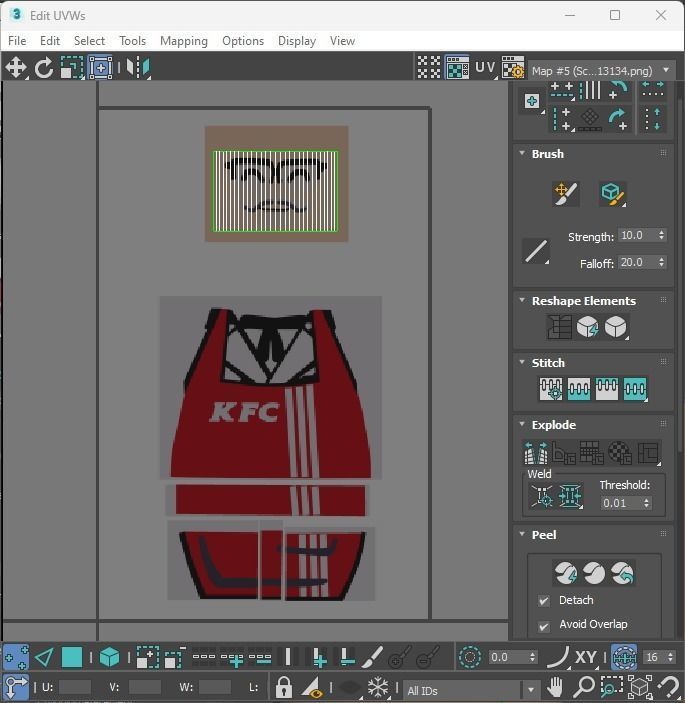Click the Mirror horizontal tool
Viewport: 685px width, 703px height.
click(x=138, y=68)
